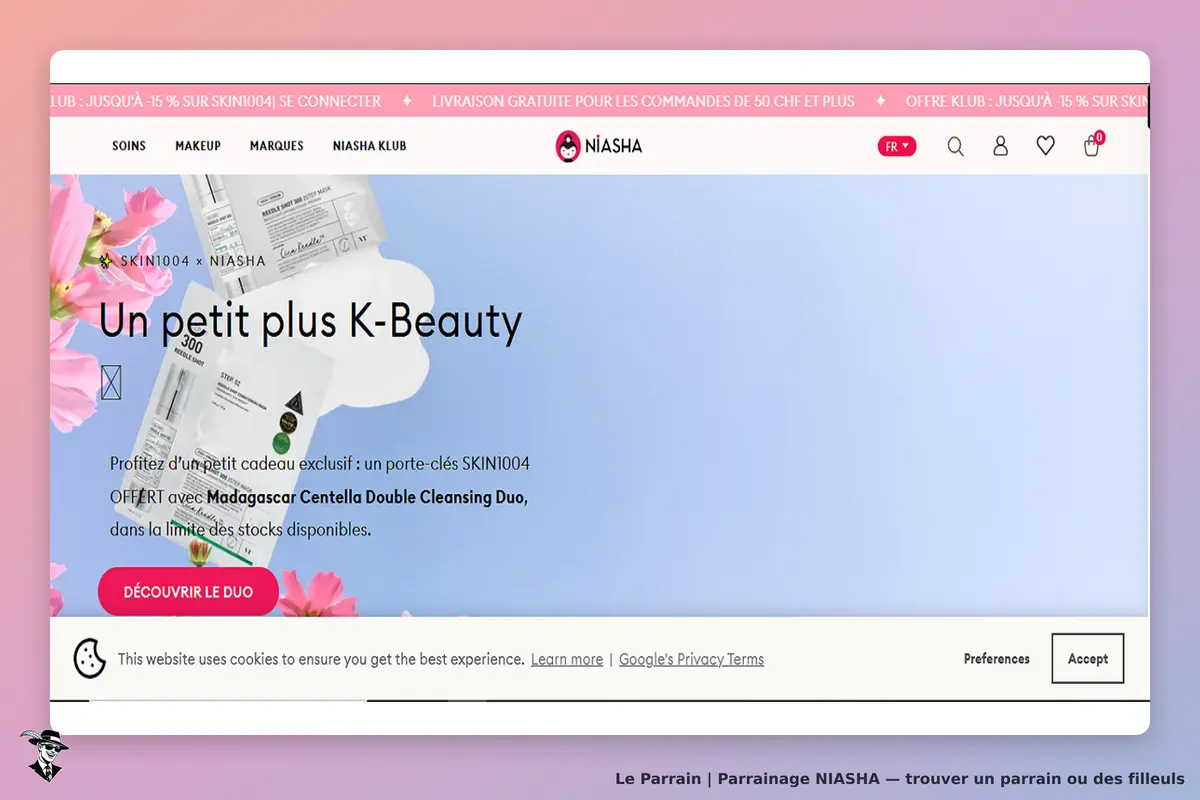Accept the cookies

point(1088,659)
